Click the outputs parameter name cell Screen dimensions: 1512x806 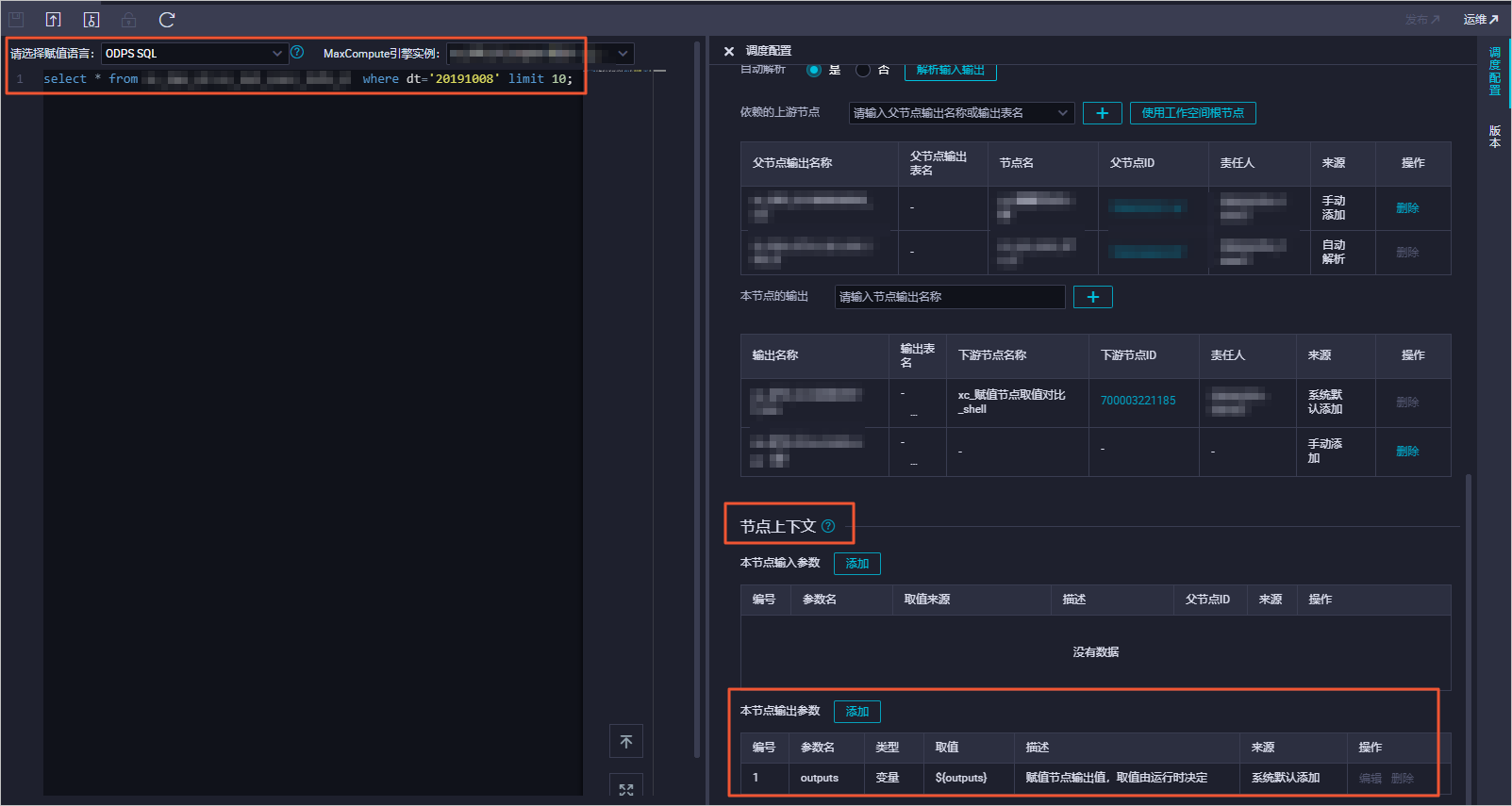pyautogui.click(x=820, y=779)
